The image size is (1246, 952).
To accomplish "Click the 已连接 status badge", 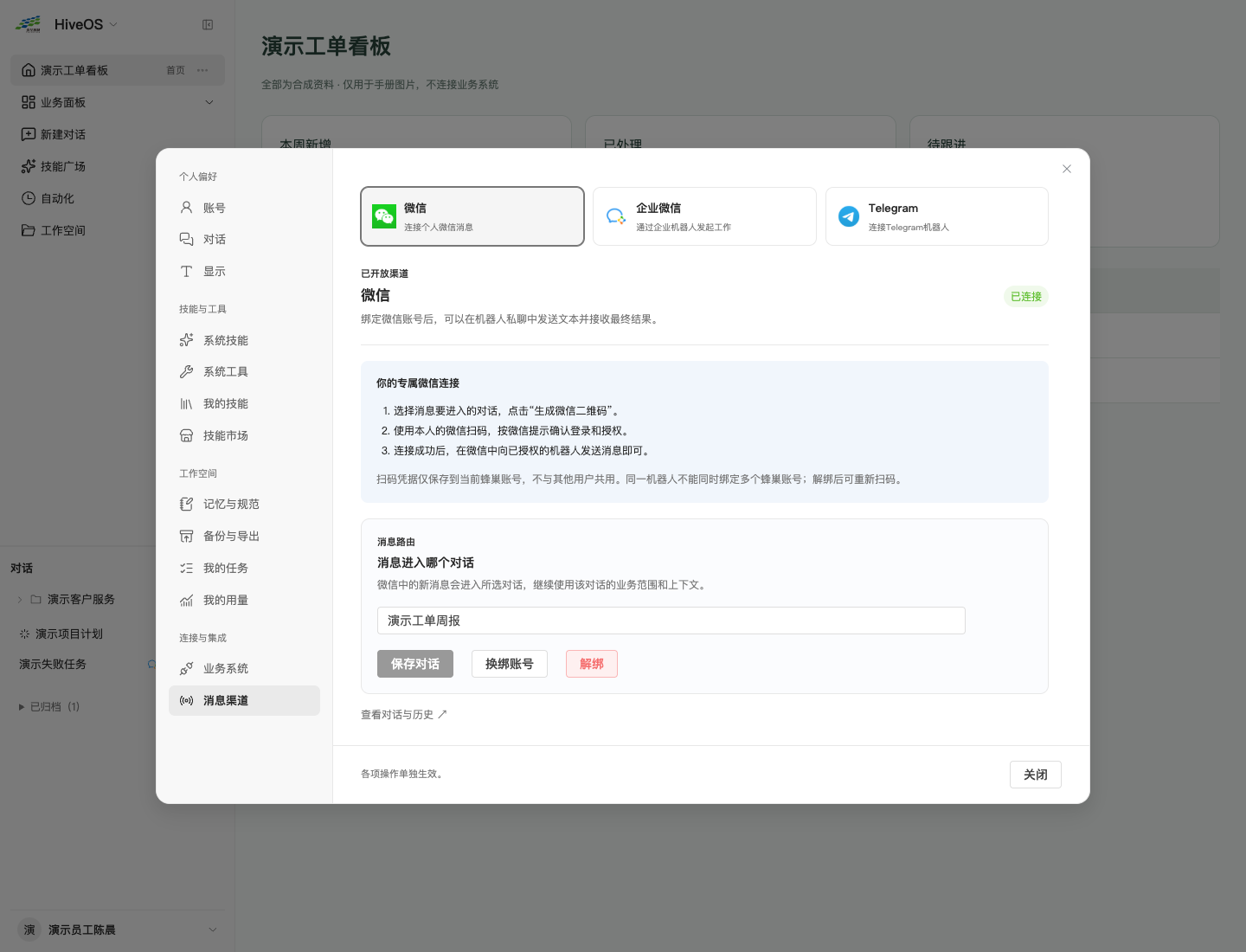I will point(1026,296).
